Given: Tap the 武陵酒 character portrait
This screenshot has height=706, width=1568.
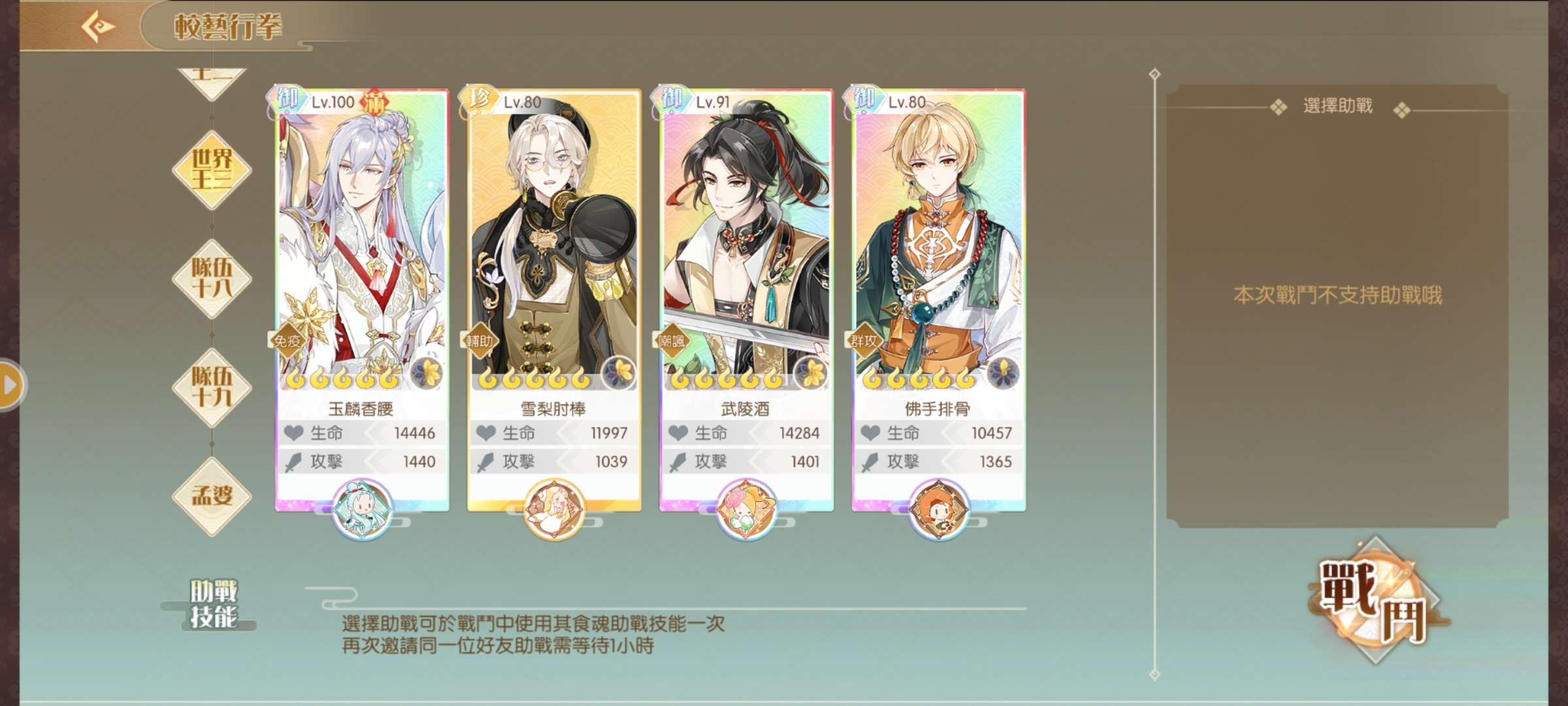Looking at the screenshot, I should pos(746,242).
